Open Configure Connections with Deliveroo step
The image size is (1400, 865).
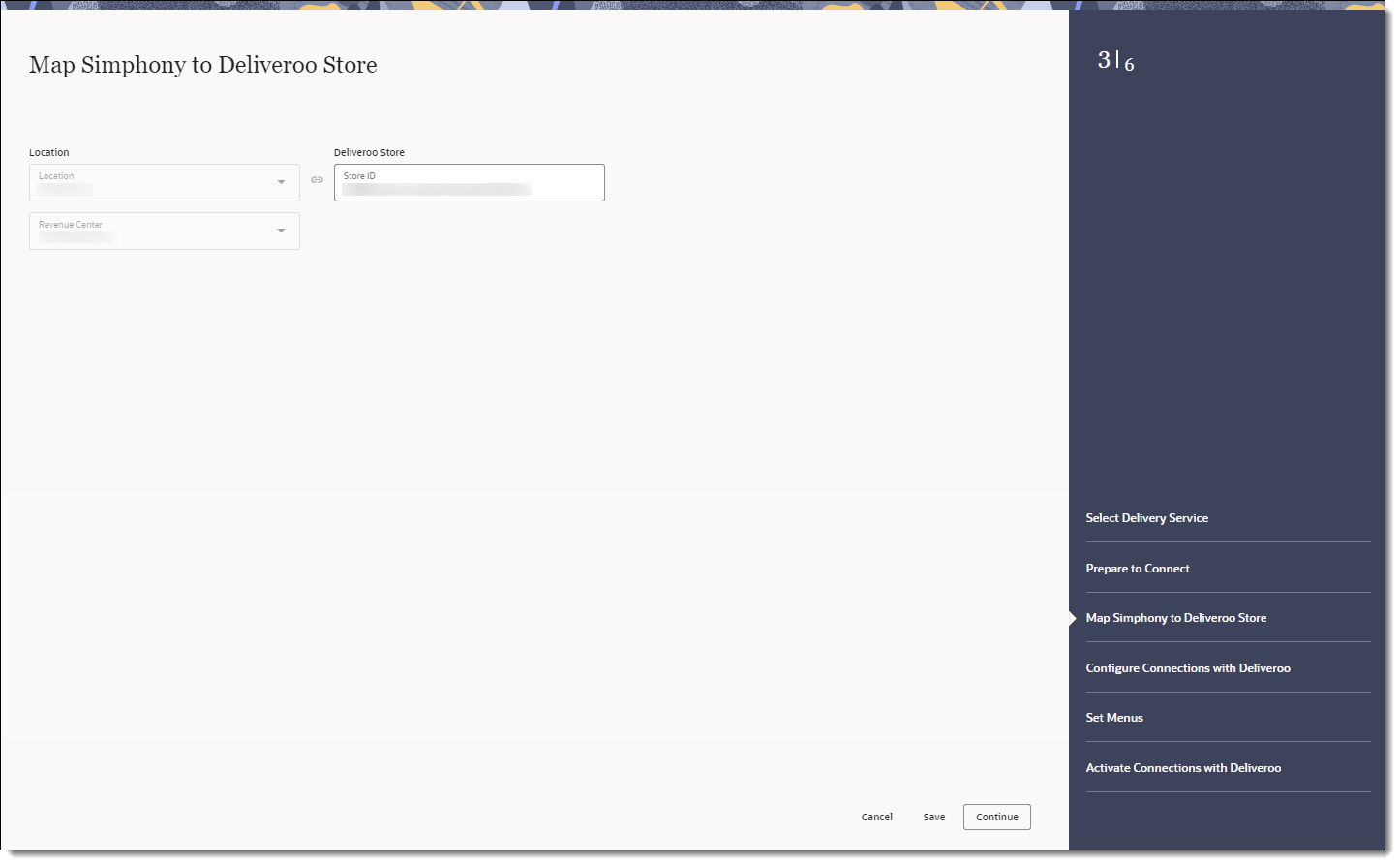point(1188,668)
